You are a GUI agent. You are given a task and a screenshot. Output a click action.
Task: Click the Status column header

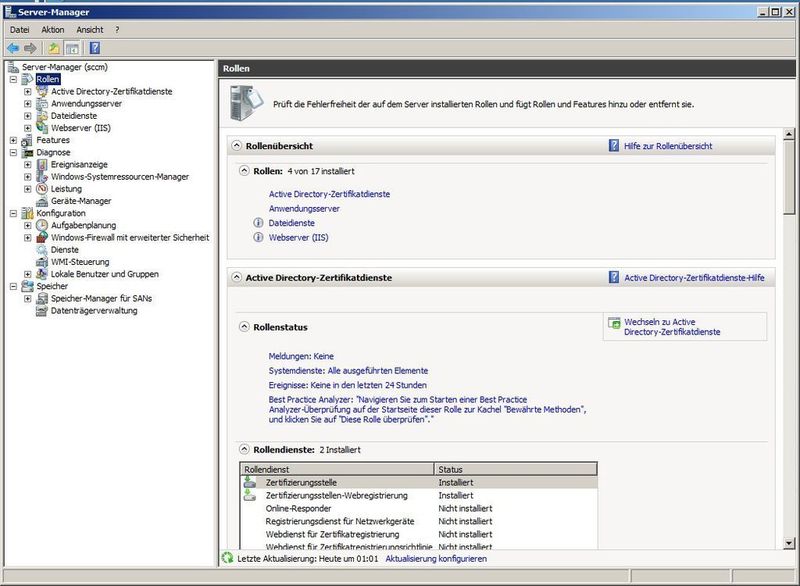coord(515,469)
